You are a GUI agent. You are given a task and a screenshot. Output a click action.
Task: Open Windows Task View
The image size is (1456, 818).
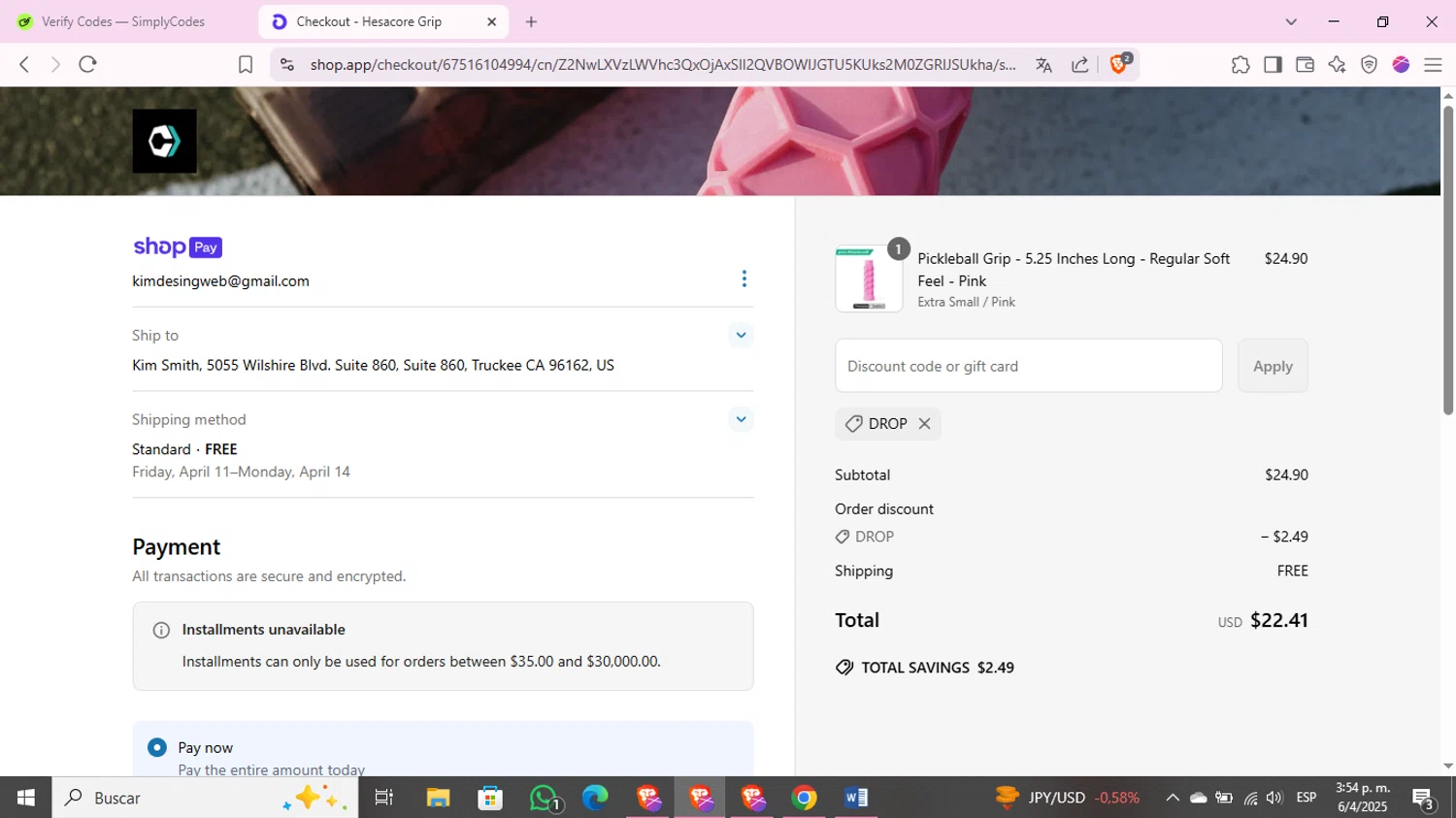384,798
